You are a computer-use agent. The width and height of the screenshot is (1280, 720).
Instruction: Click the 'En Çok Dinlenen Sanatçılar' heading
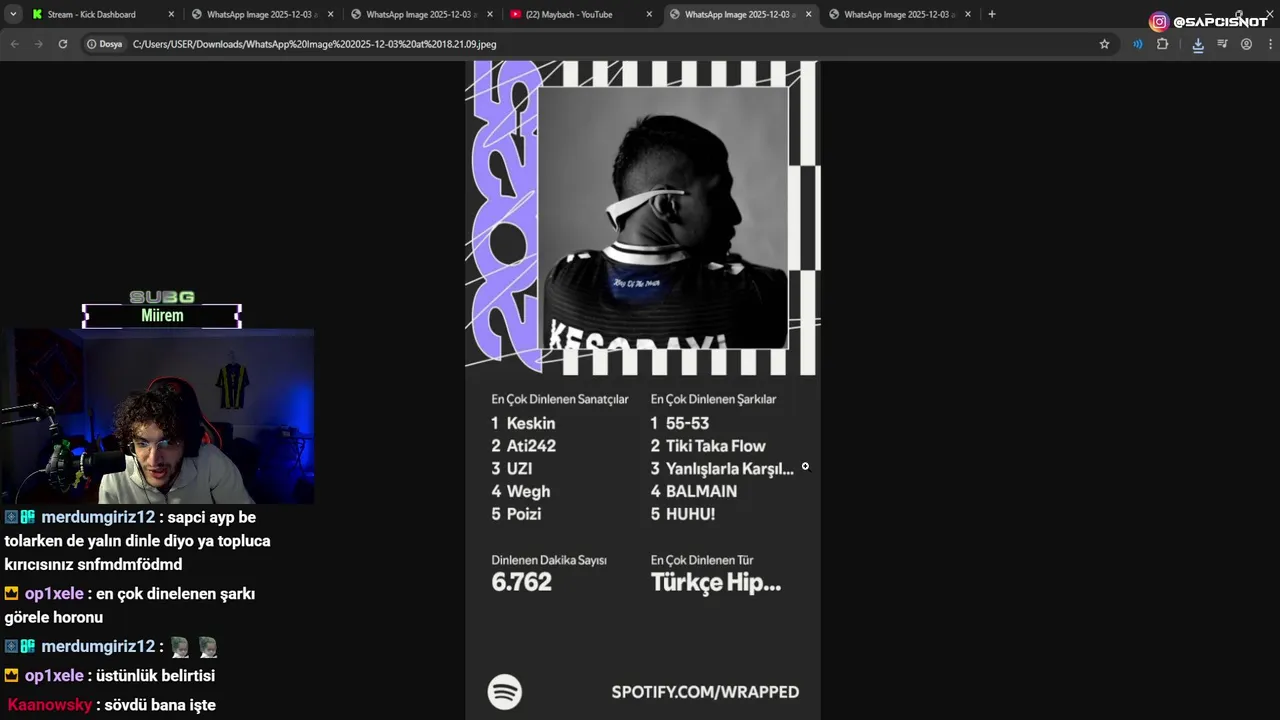(x=560, y=399)
